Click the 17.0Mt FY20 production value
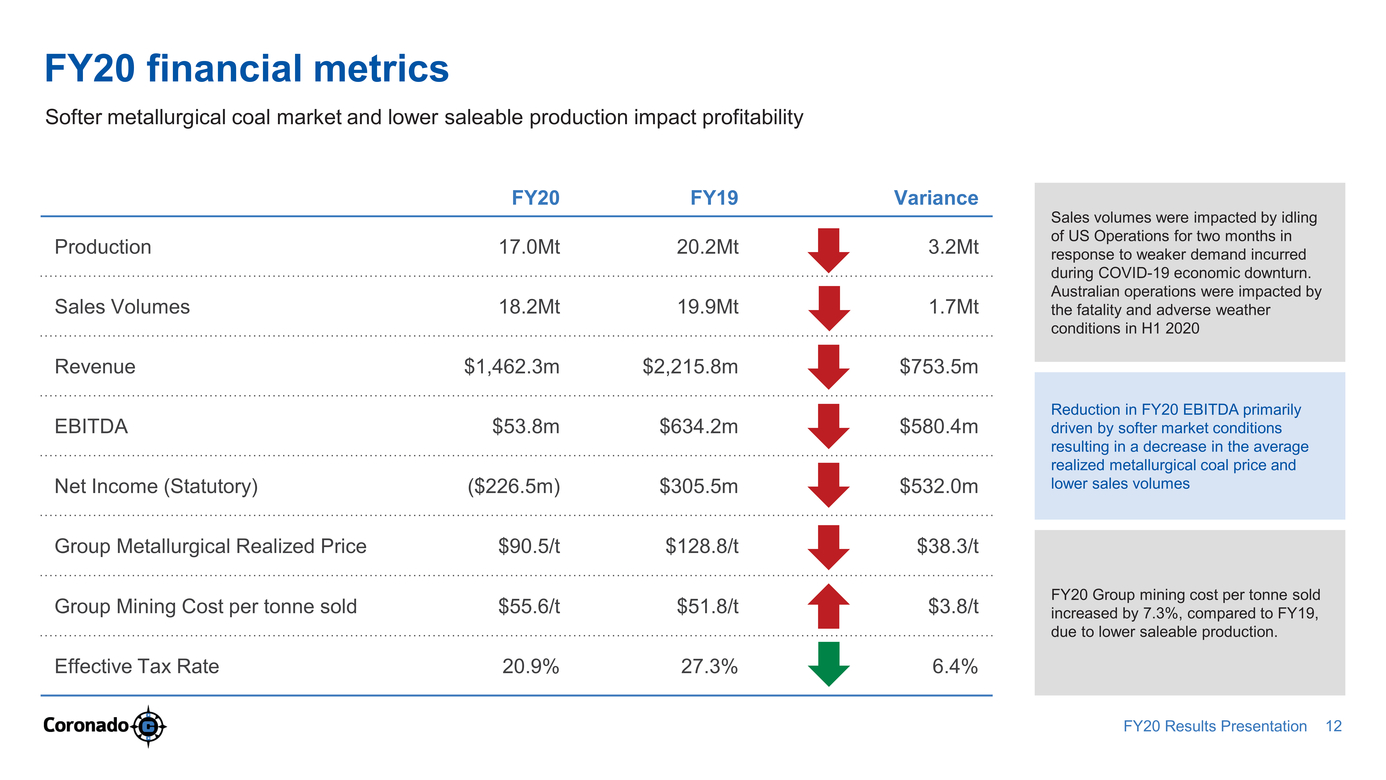The width and height of the screenshot is (1386, 780). [x=529, y=247]
